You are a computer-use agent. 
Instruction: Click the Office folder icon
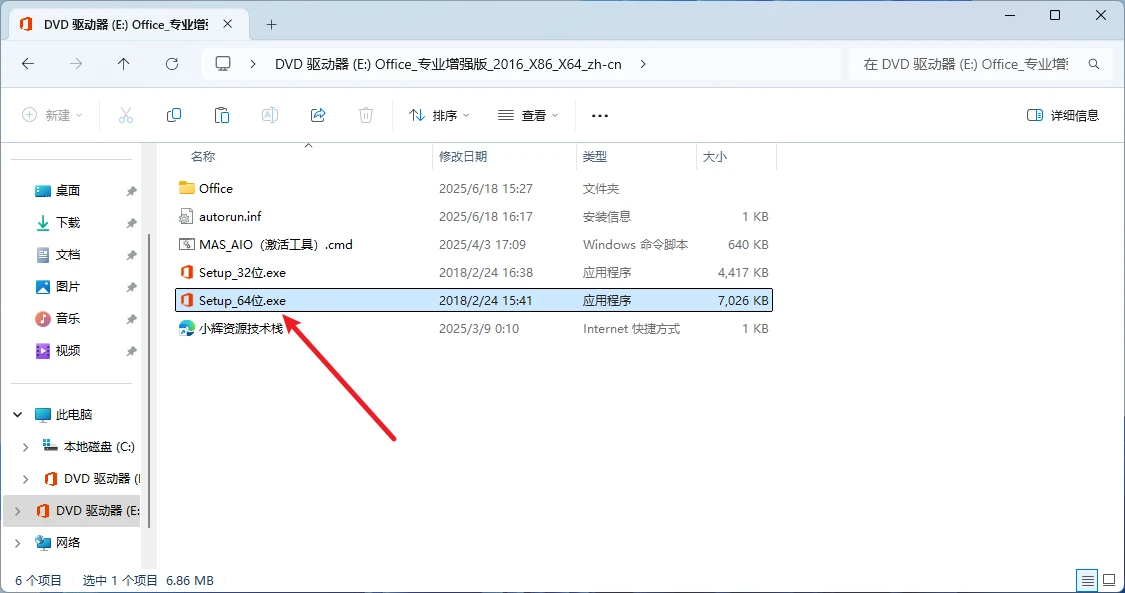tap(187, 188)
